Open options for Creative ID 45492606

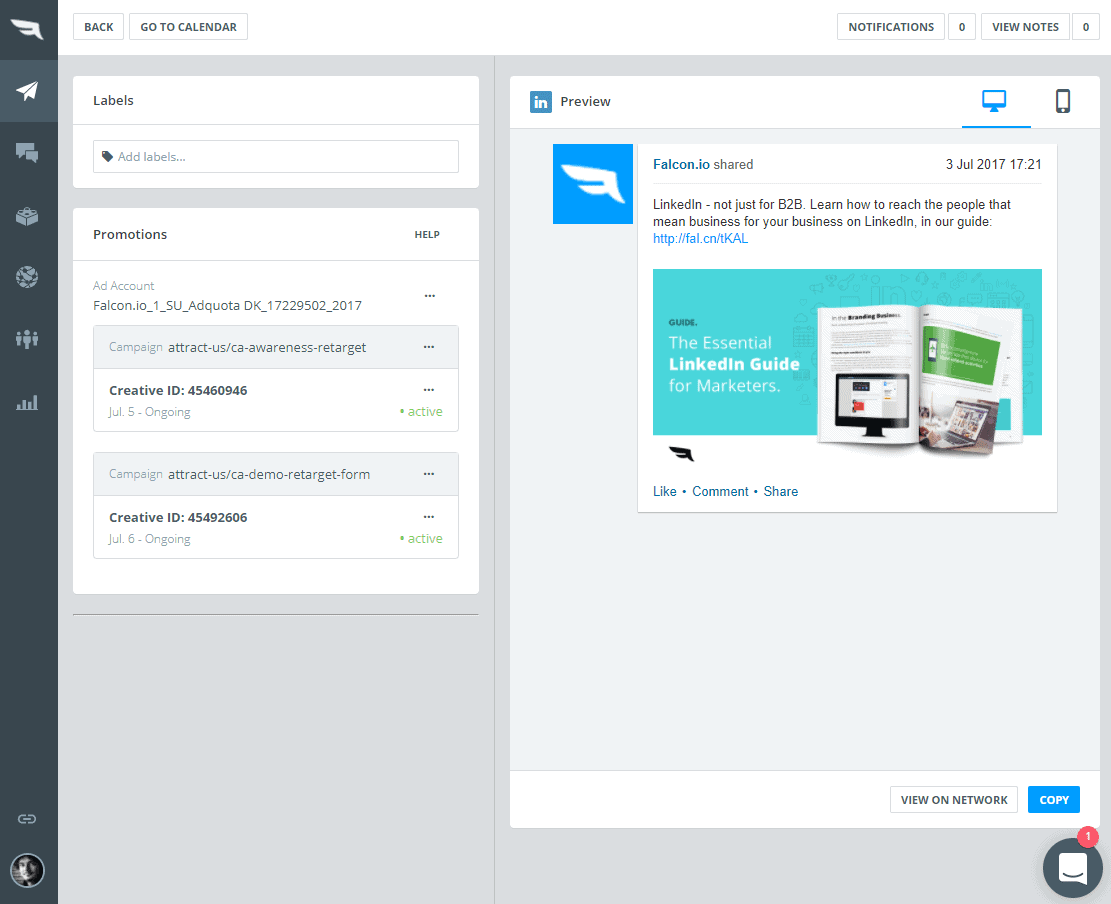pos(429,517)
